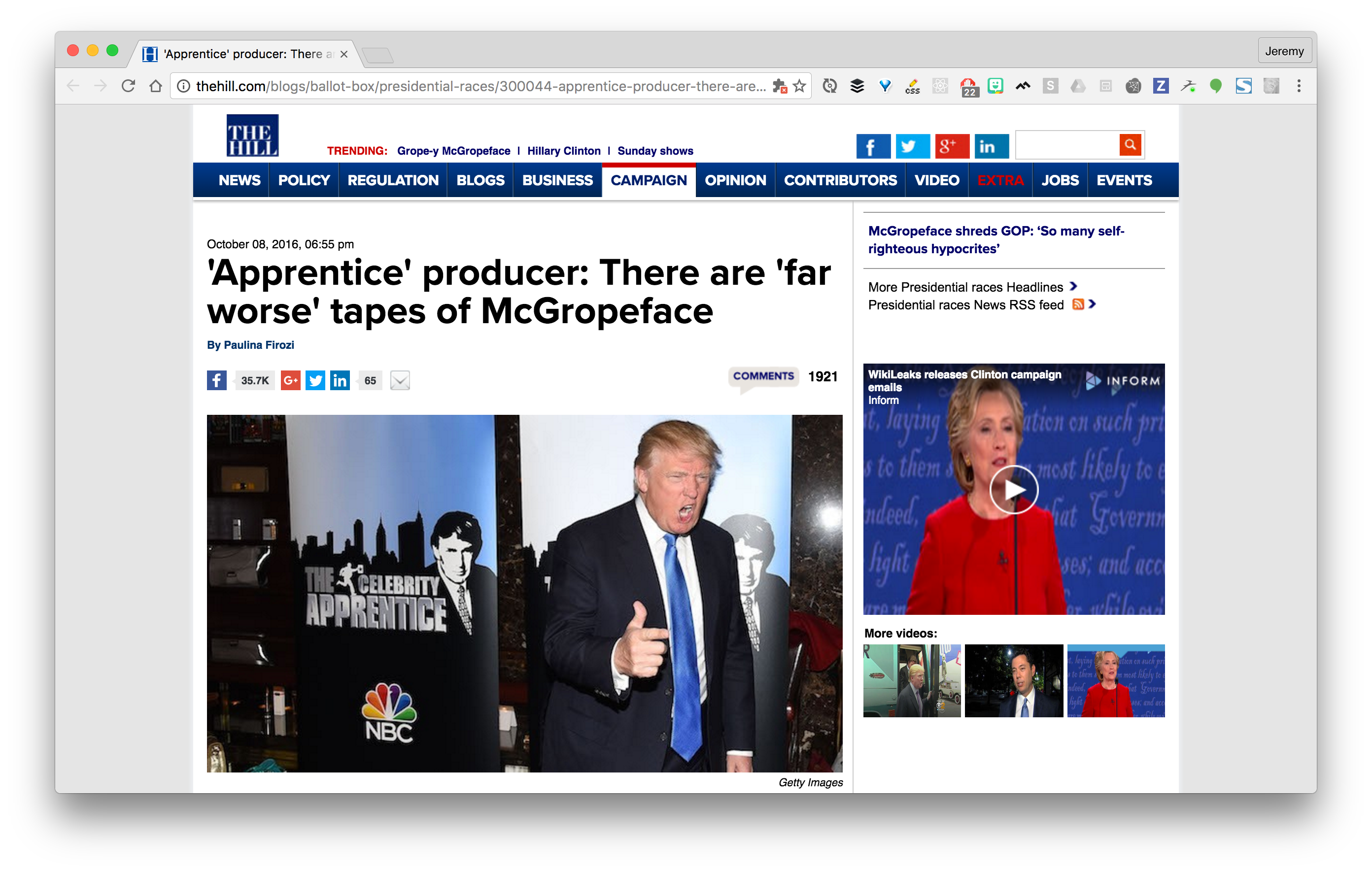
Task: Click arrow beside More Presidential races Headlines
Action: pos(1073,287)
